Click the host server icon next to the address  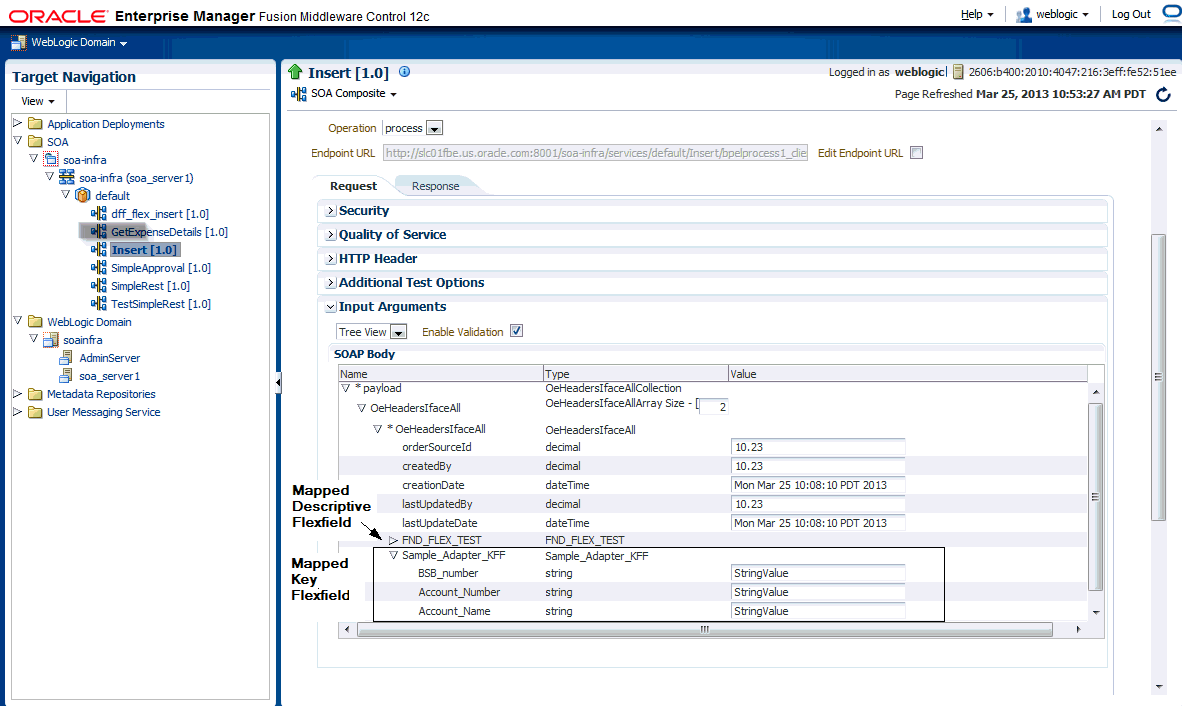point(958,72)
